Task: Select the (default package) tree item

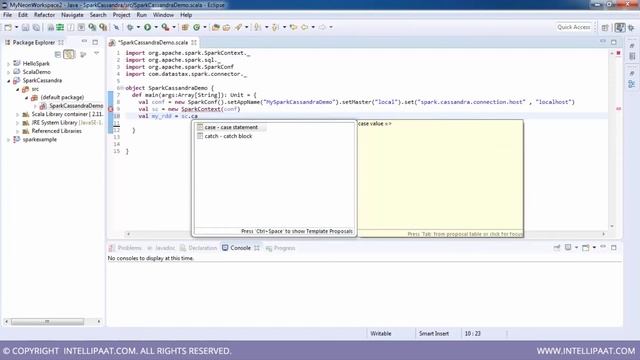Action: 58,98
